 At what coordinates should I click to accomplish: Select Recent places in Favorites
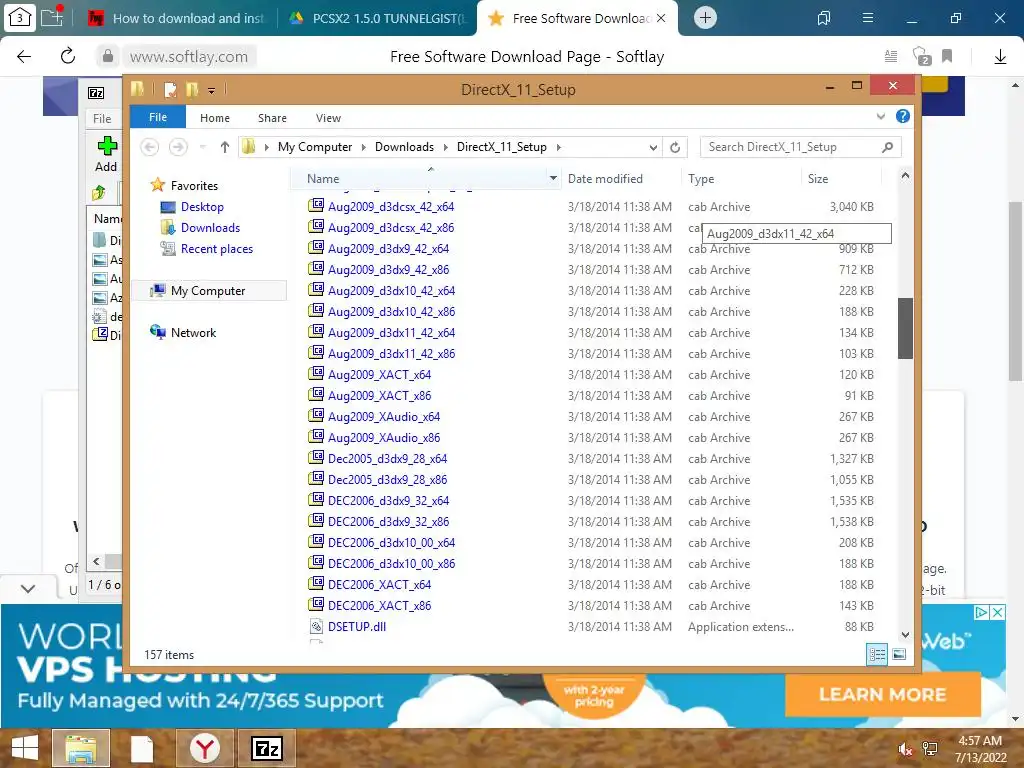coord(216,249)
